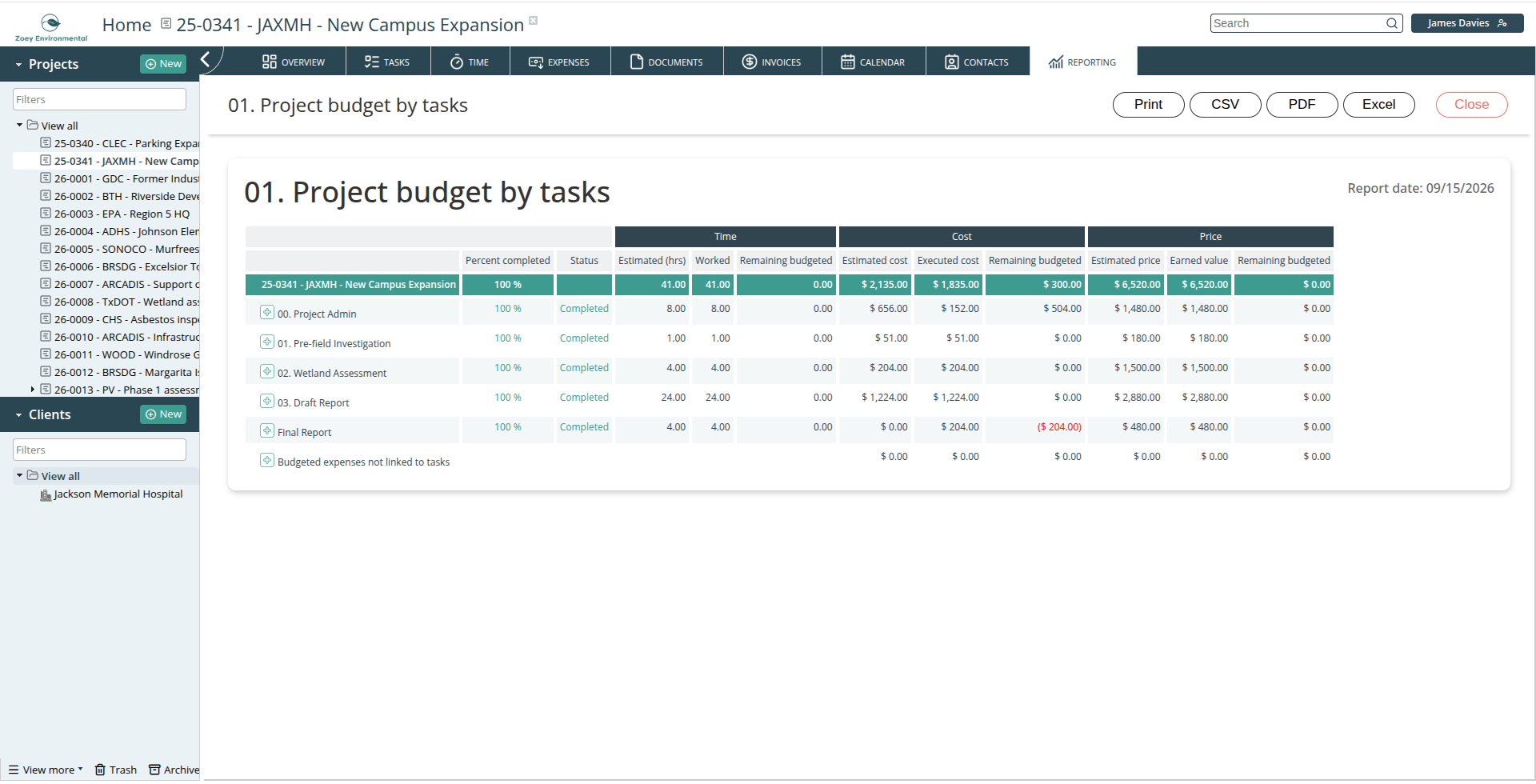
Task: Export the report as PDF
Action: point(1302,105)
